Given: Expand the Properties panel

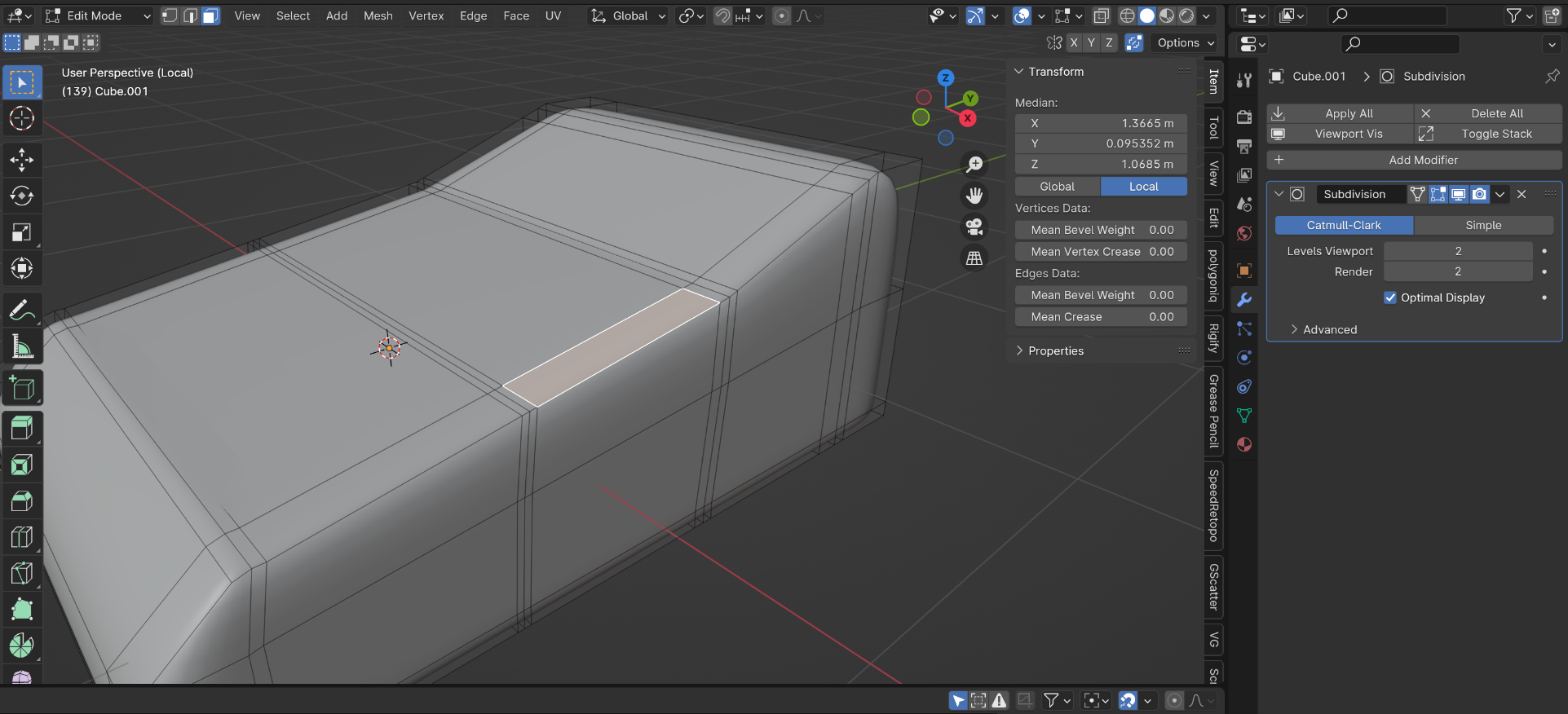Looking at the screenshot, I should tap(1018, 350).
